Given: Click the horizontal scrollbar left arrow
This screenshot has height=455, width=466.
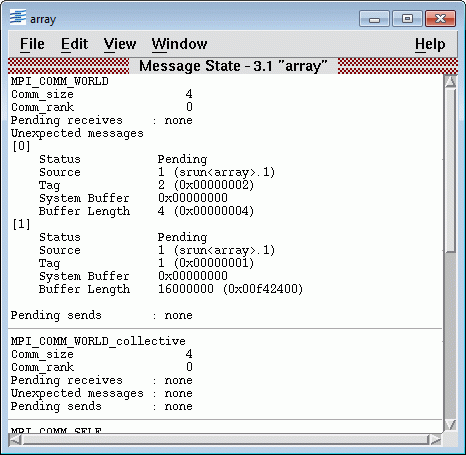Looking at the screenshot, I should pos(15,440).
